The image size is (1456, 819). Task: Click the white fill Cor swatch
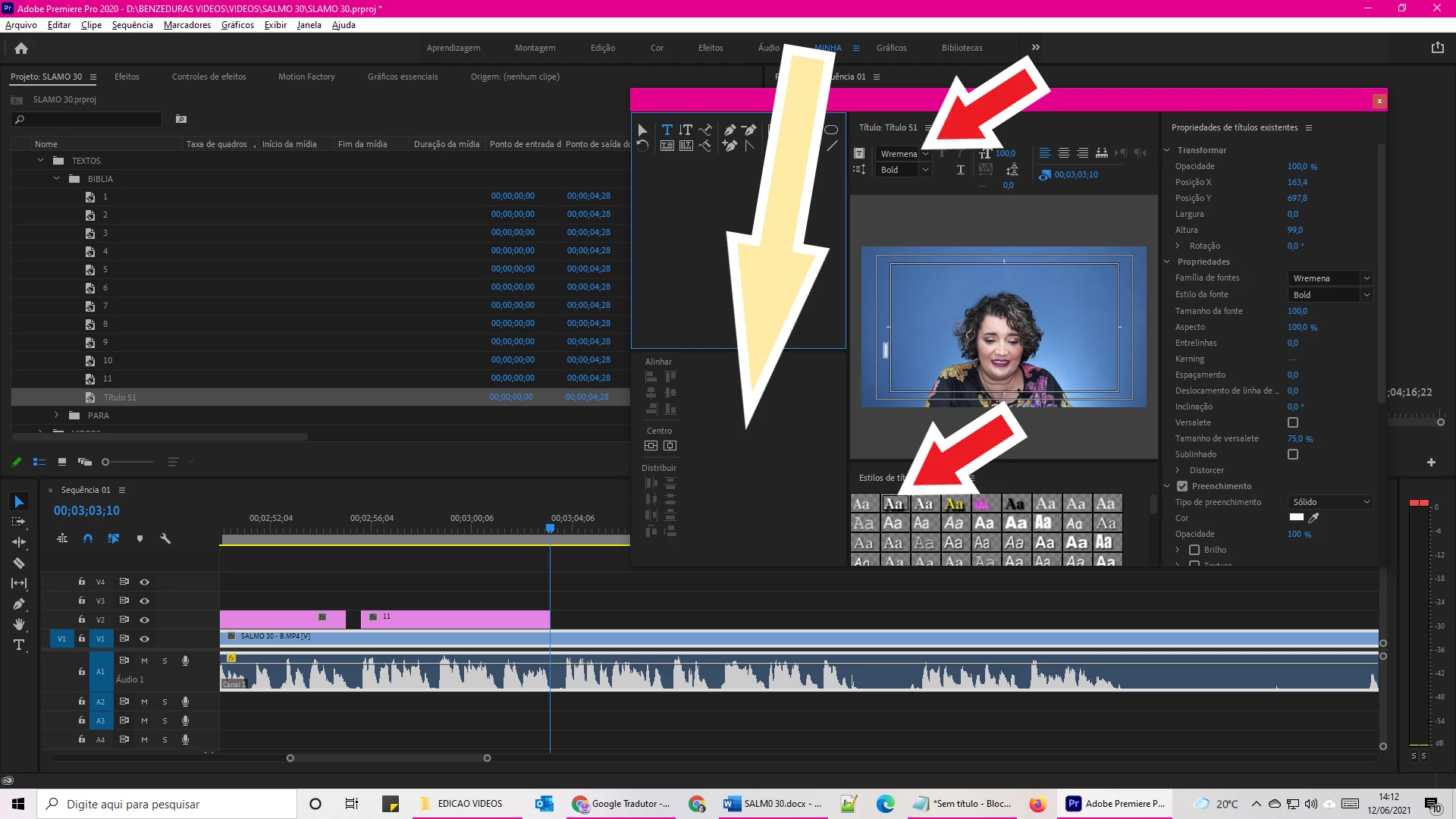tap(1297, 518)
